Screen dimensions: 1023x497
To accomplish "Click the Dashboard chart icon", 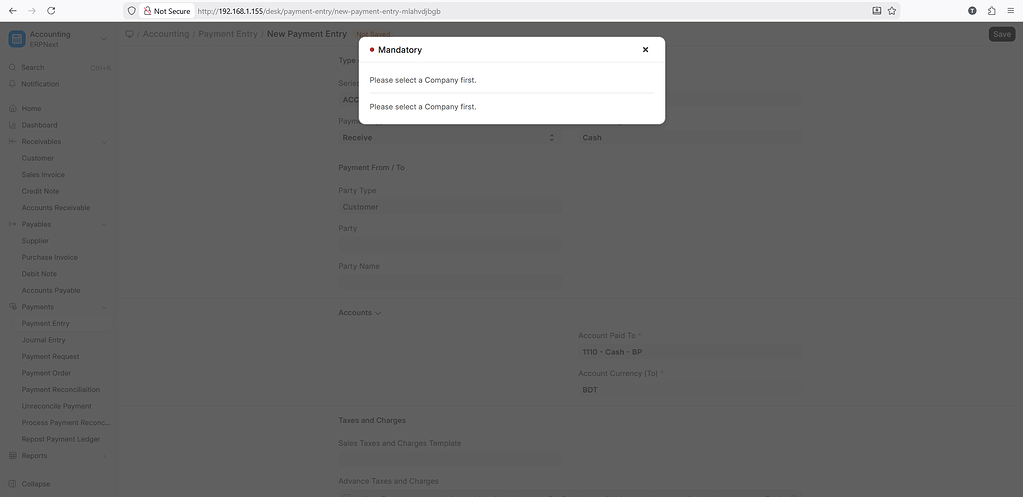I will click(12, 125).
